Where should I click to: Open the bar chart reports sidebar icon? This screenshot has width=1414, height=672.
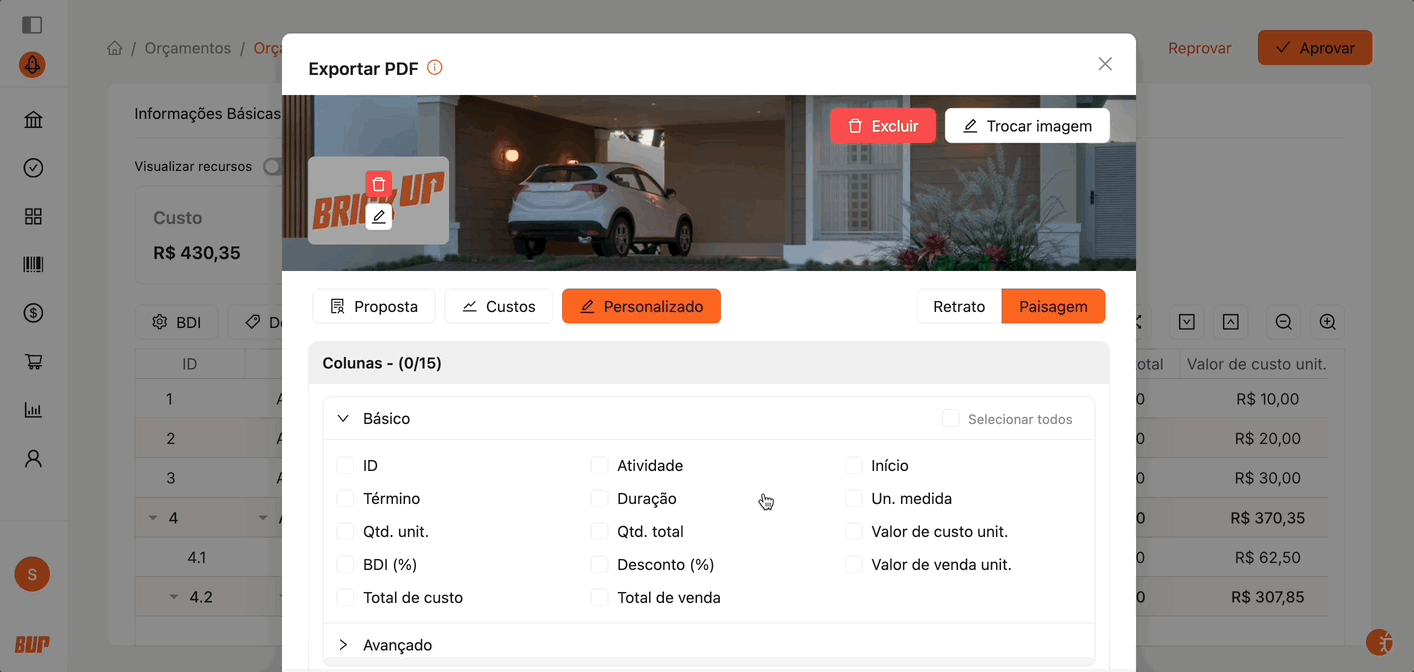pyautogui.click(x=33, y=410)
